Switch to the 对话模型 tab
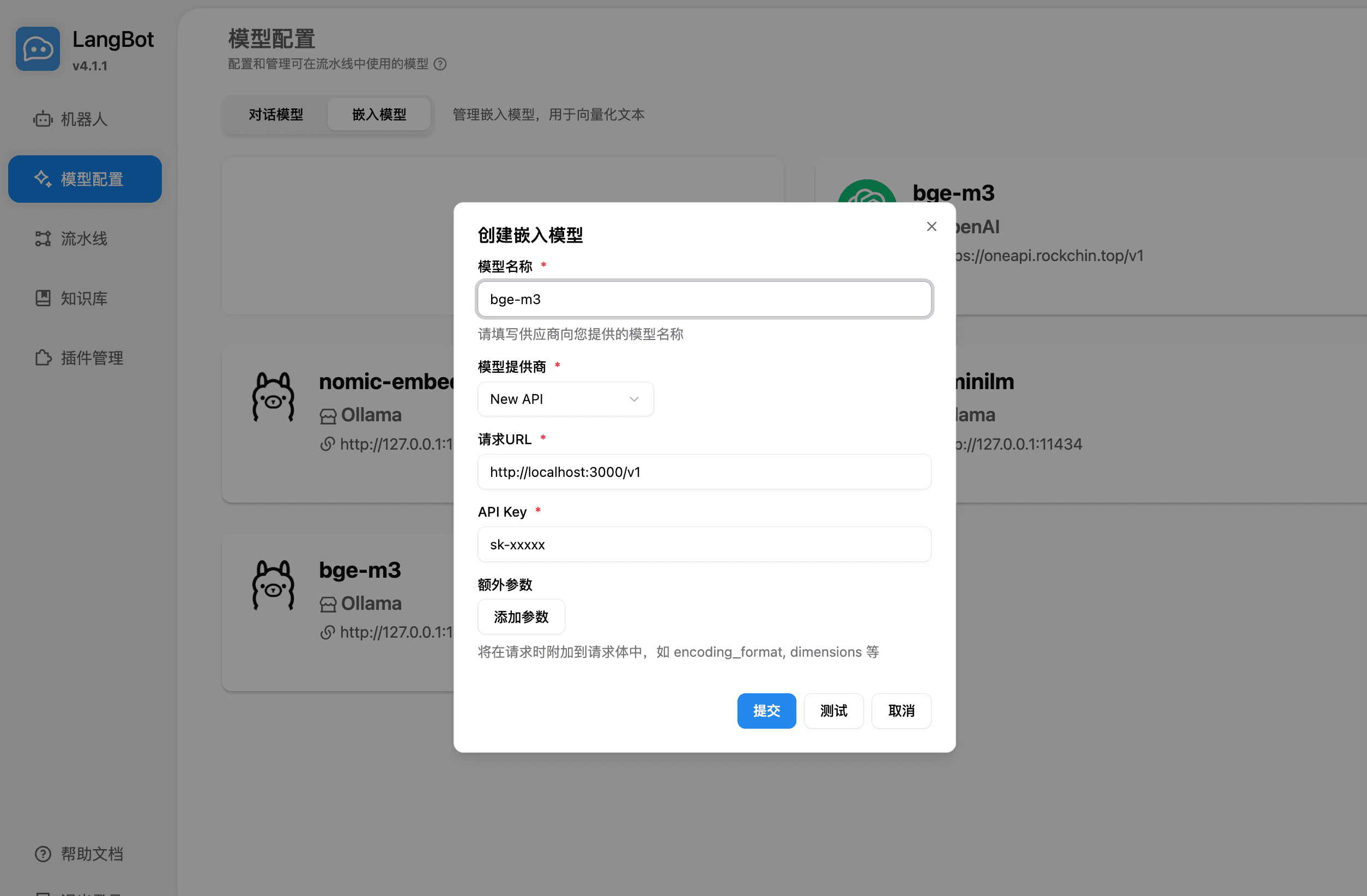Viewport: 1367px width, 896px height. pyautogui.click(x=275, y=114)
